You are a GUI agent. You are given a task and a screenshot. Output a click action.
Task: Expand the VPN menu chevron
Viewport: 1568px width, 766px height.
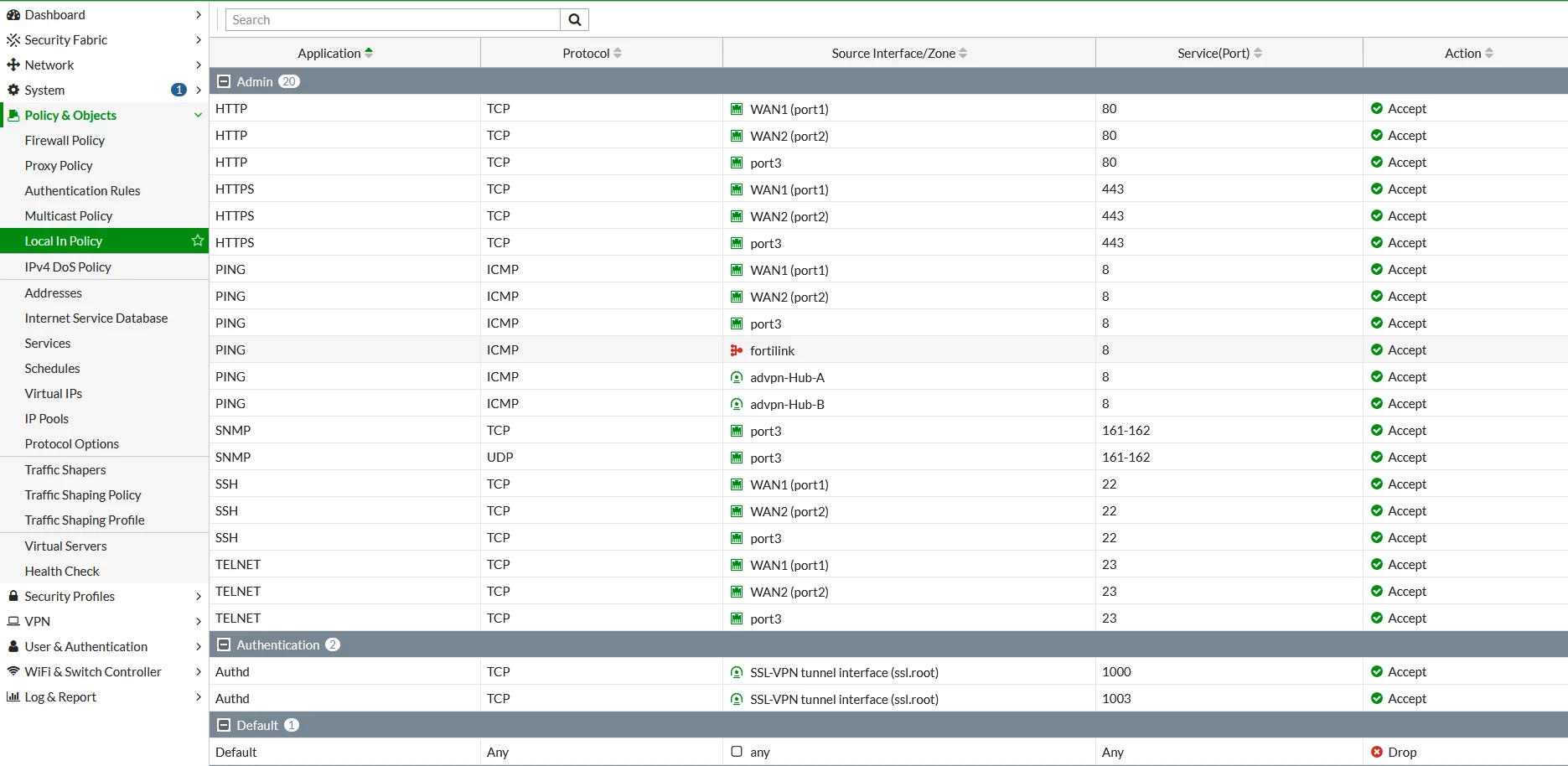[198, 621]
